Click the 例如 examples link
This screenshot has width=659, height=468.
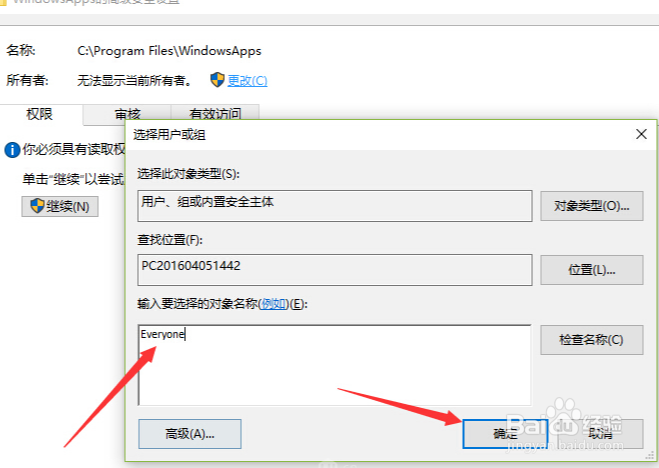pyautogui.click(x=273, y=304)
